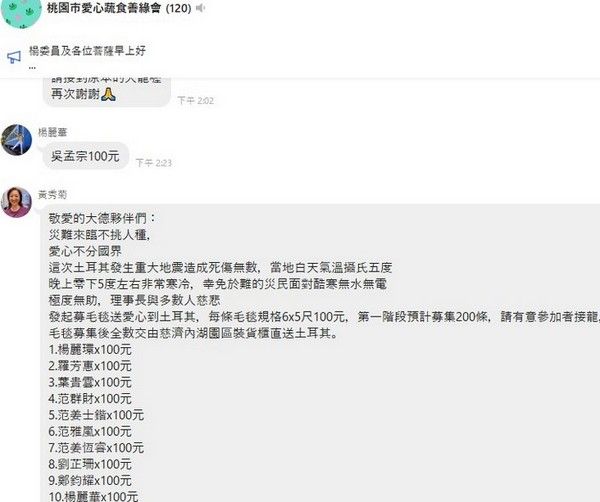This screenshot has width=600, height=502.
Task: Click the message bubble 吳孟宗100元
Action: (86, 156)
